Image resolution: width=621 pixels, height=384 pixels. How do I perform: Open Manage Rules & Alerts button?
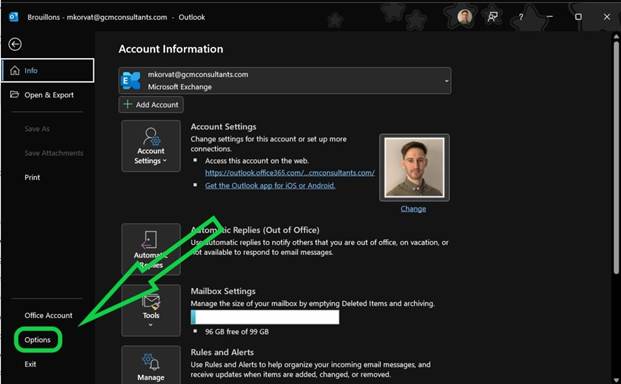151,365
